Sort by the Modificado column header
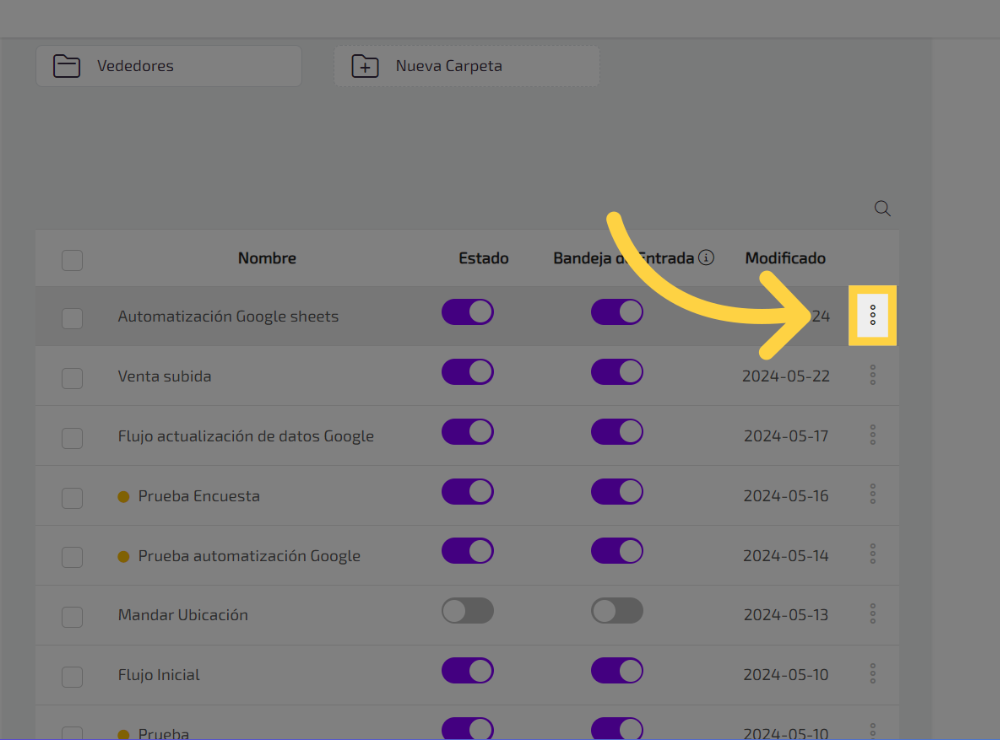This screenshot has height=740, width=1000. point(785,258)
